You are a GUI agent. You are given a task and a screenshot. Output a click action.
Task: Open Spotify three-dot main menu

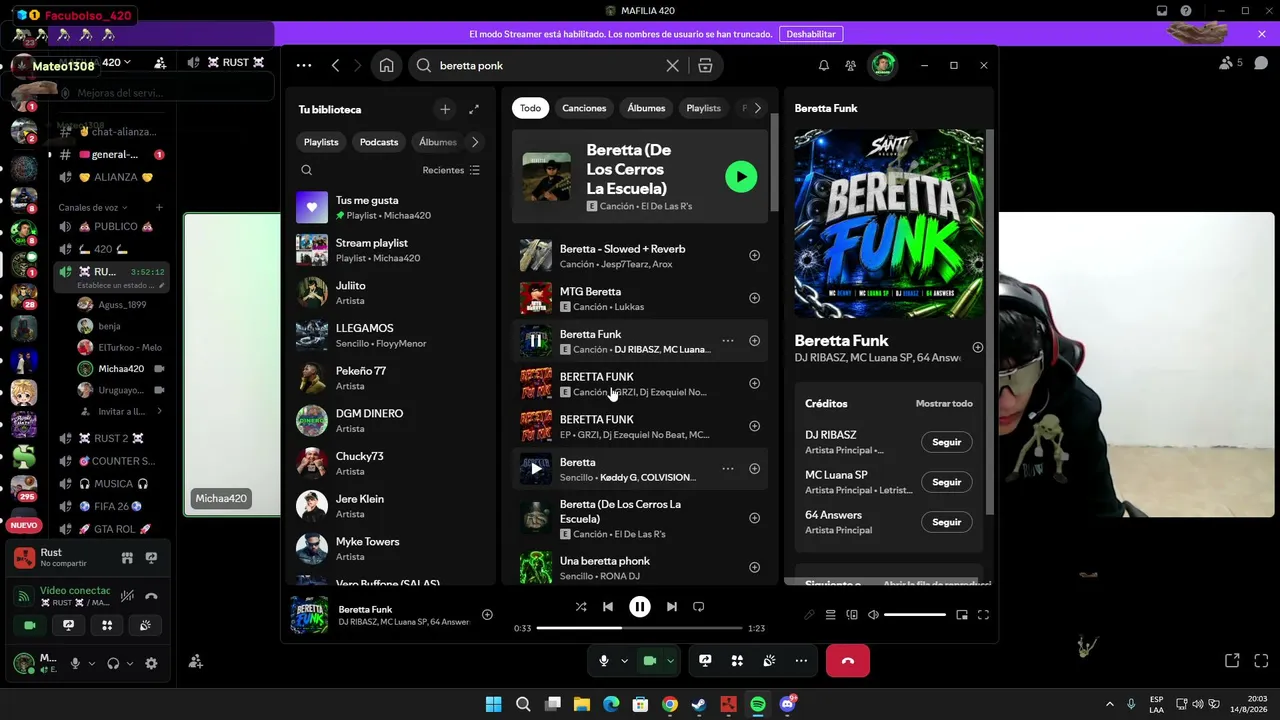(x=304, y=65)
